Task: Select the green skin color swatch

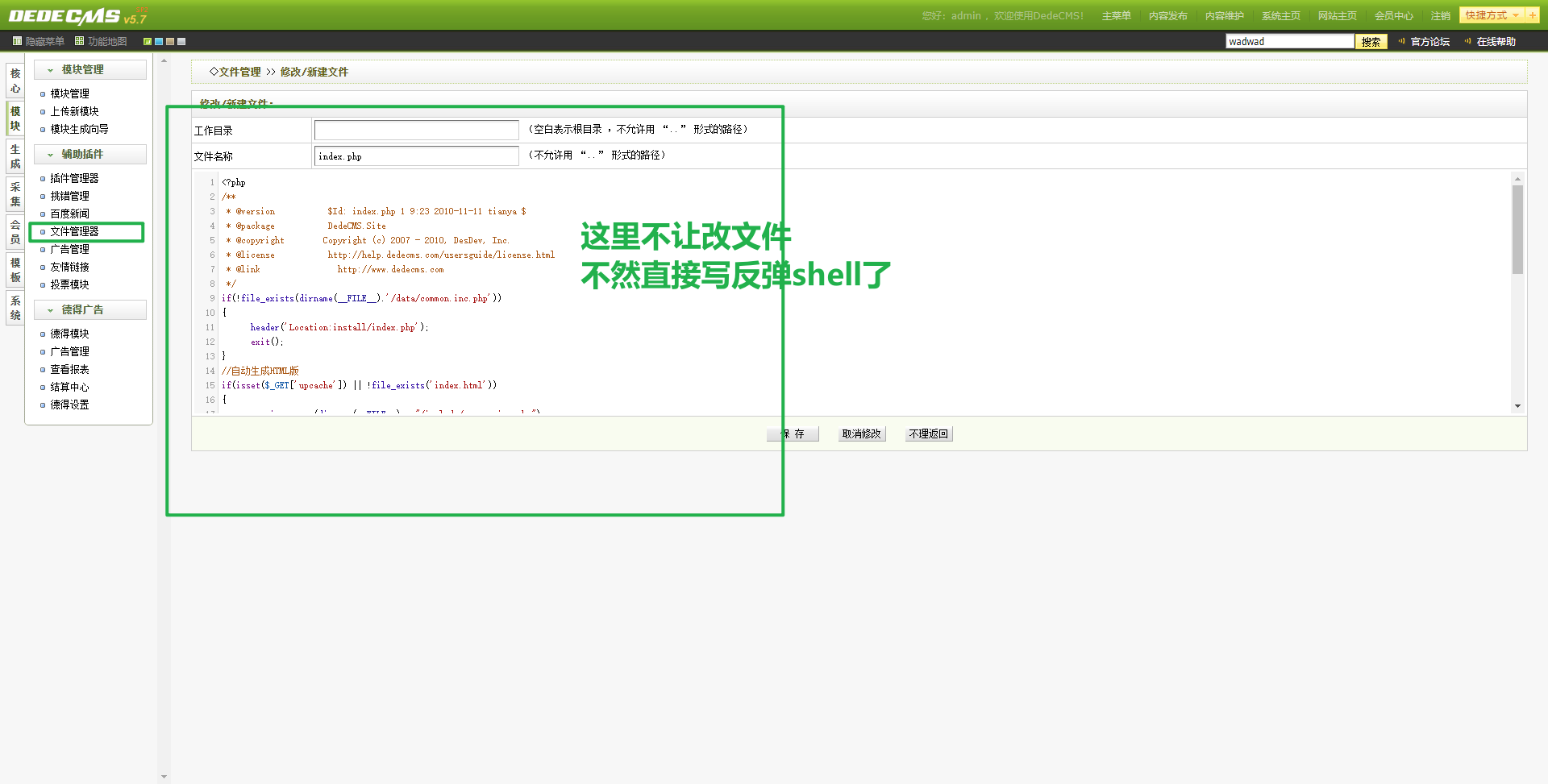Action: 148,41
